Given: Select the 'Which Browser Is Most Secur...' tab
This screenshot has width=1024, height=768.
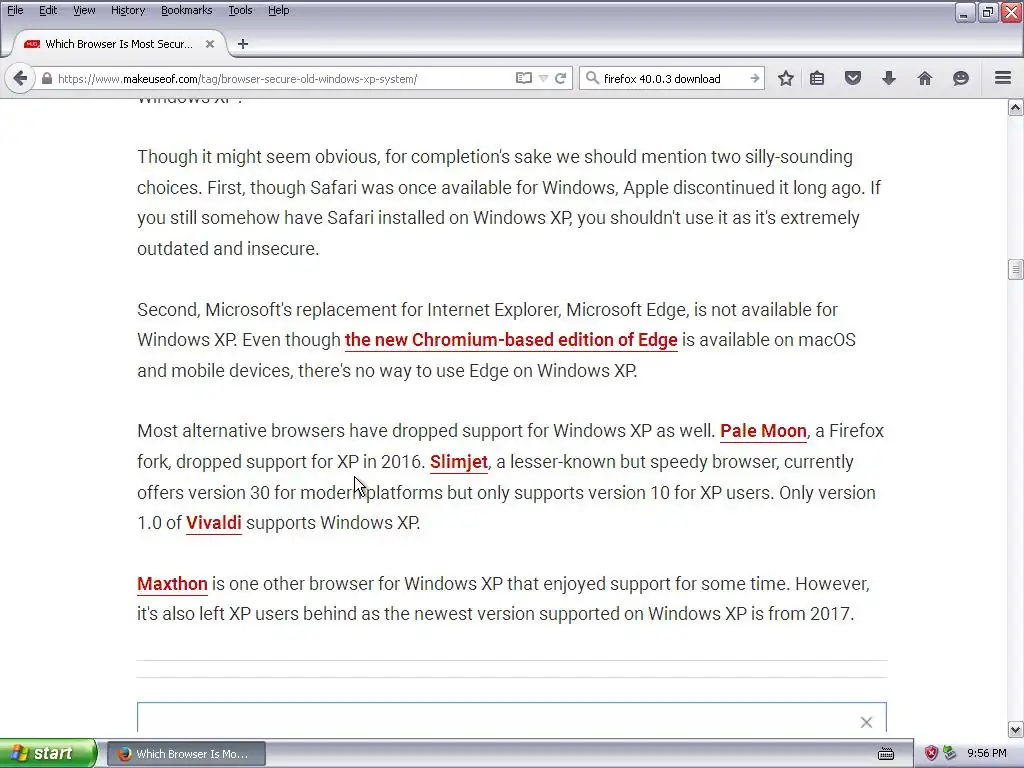Looking at the screenshot, I should coord(119,44).
